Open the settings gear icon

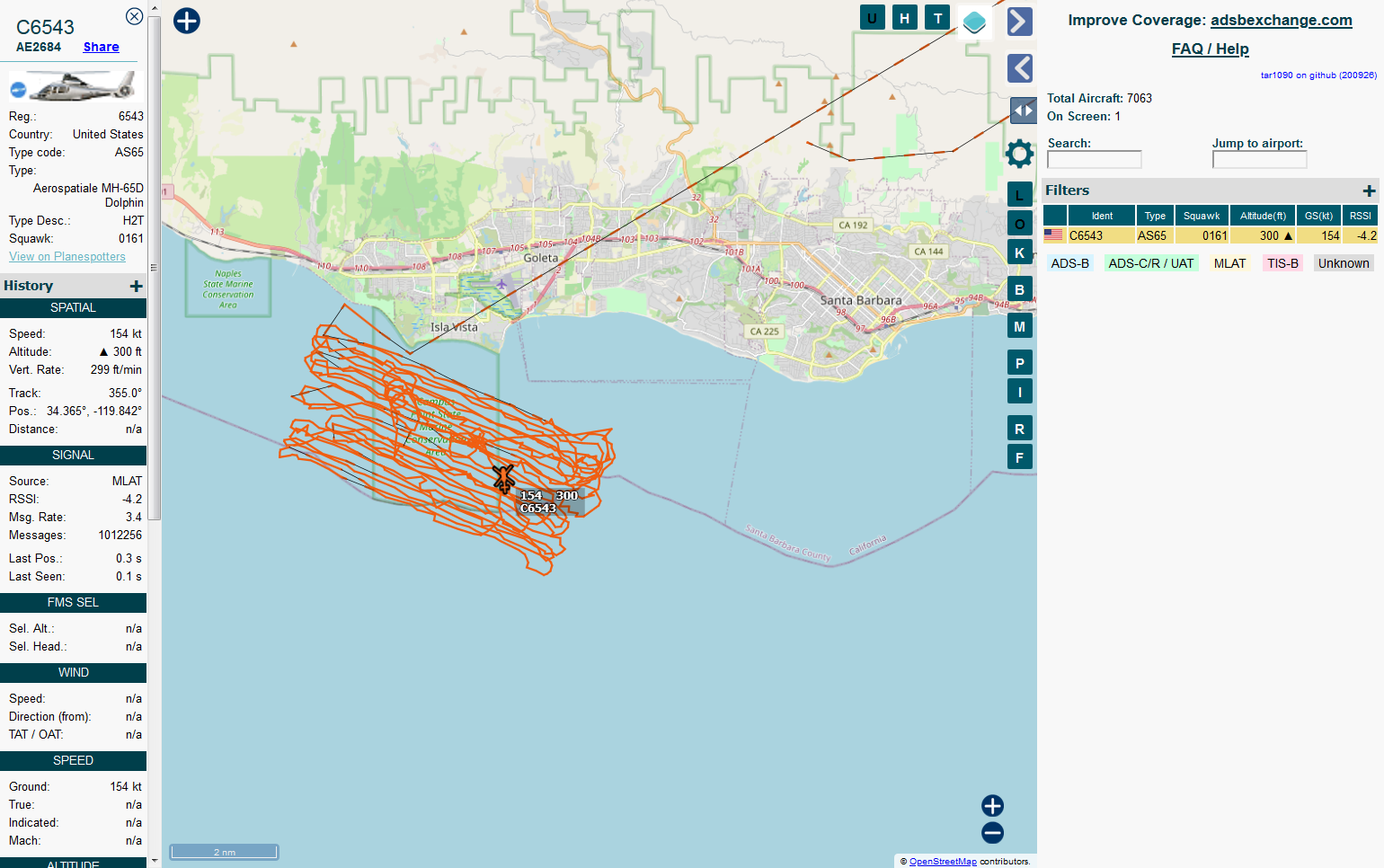pos(1020,154)
